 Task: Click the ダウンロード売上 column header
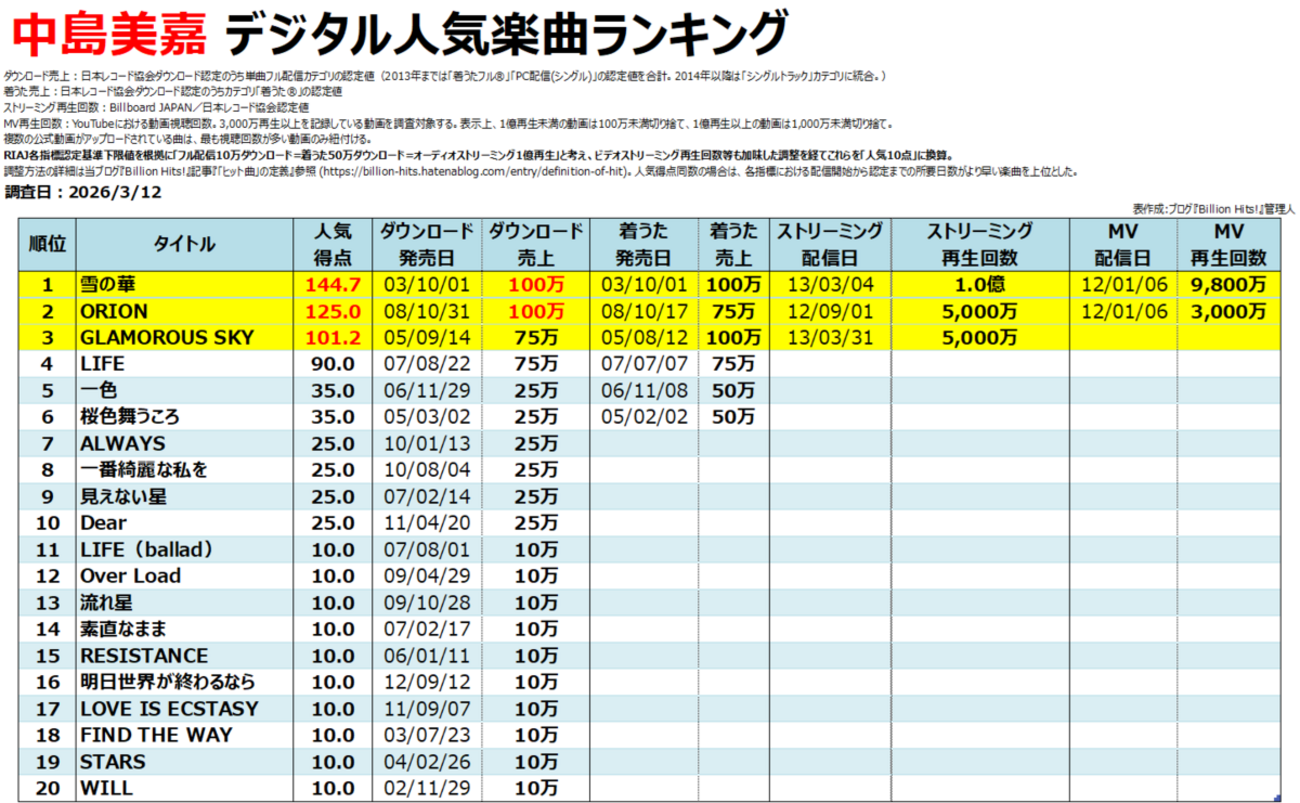click(x=534, y=244)
